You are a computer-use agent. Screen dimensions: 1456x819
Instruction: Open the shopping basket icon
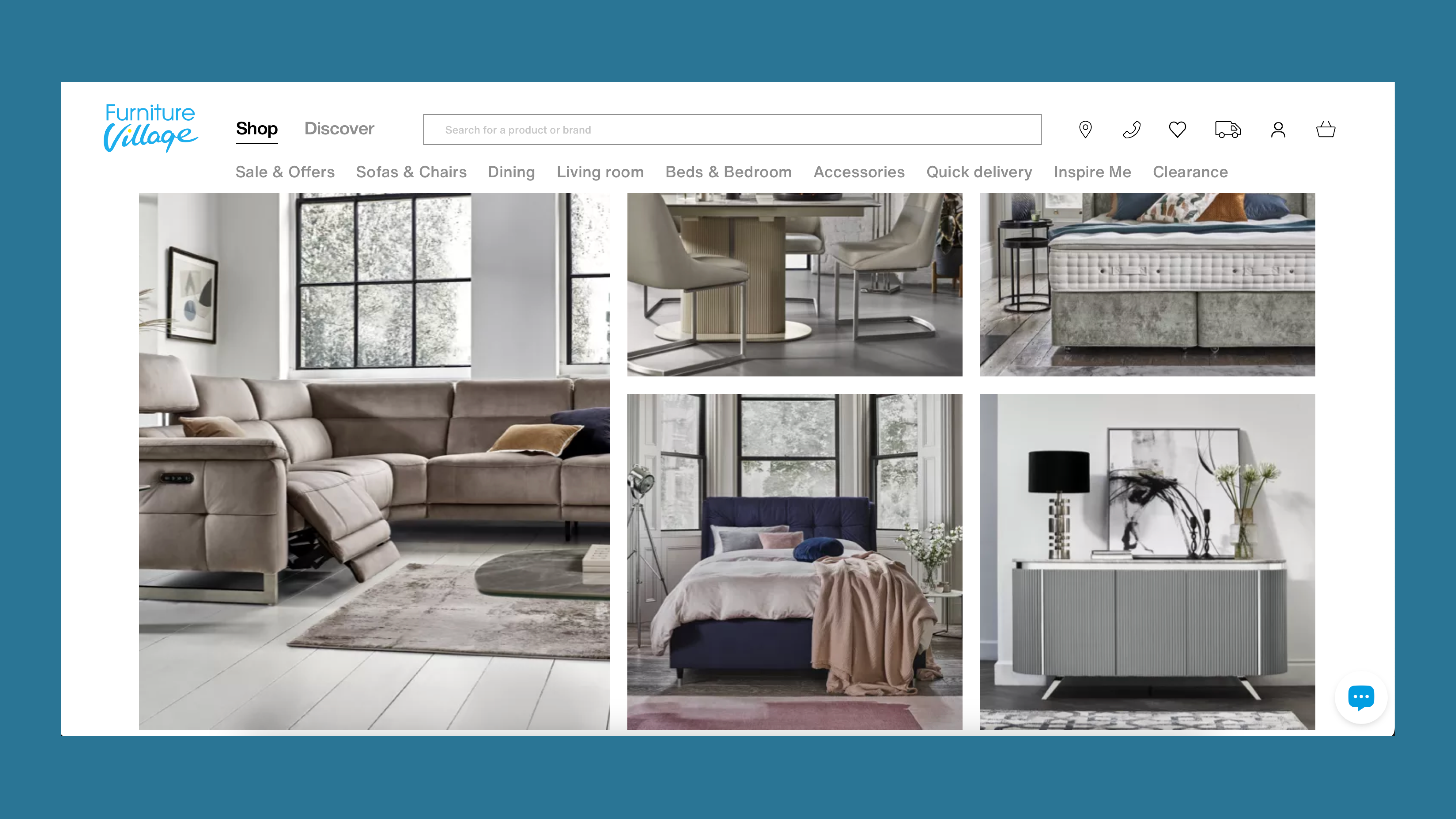[x=1325, y=129]
